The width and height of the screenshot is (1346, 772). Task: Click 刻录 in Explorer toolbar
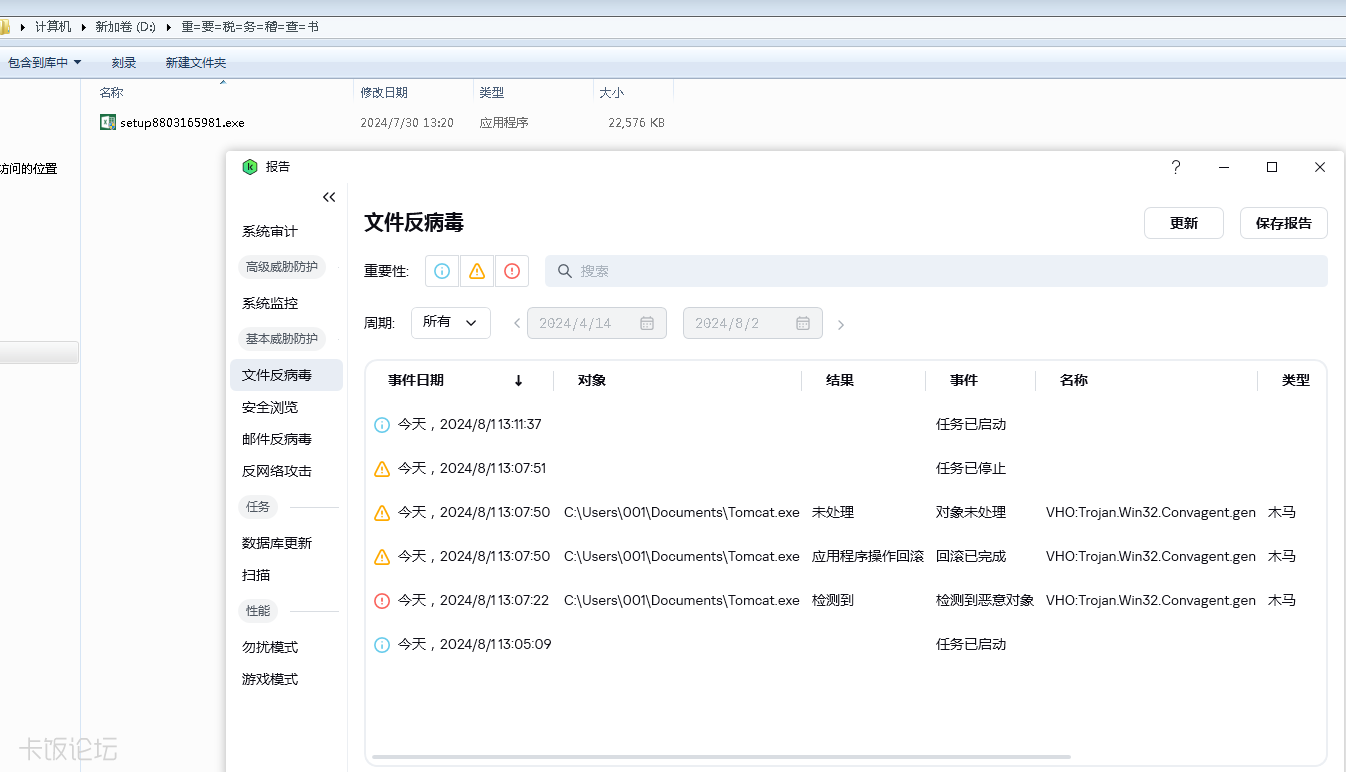tap(124, 62)
